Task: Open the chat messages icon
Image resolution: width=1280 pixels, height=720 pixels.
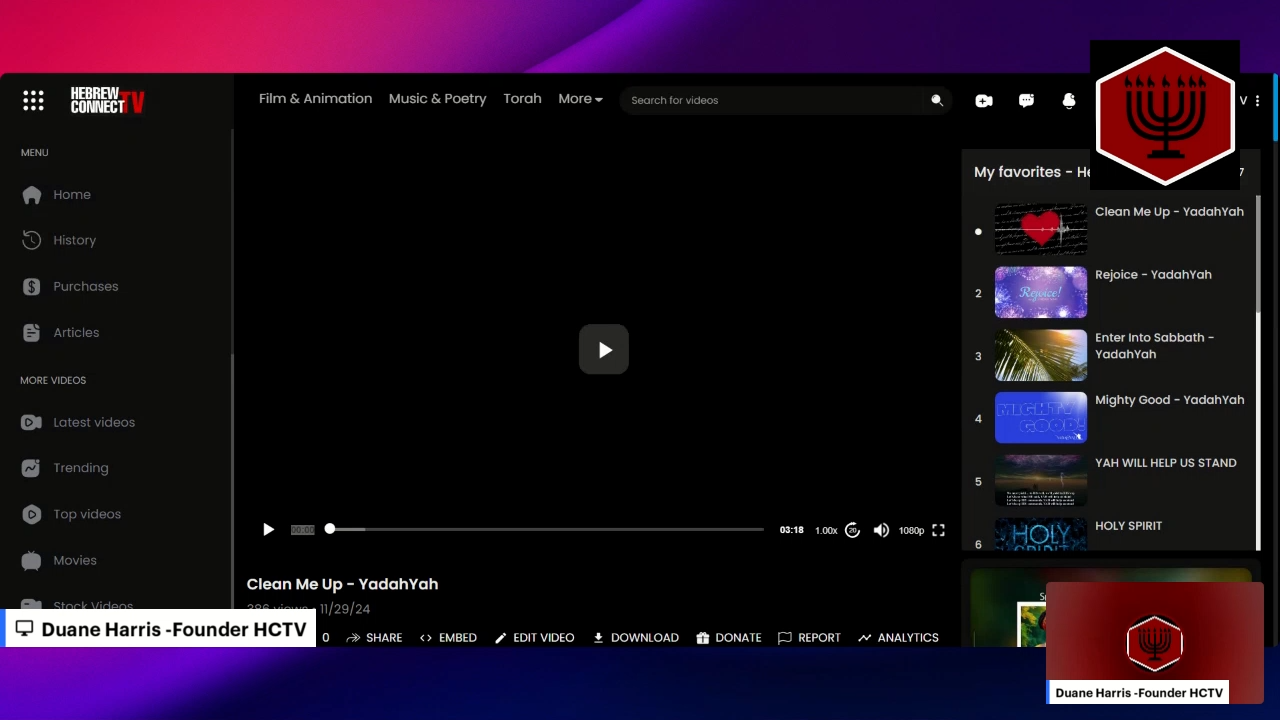Action: 1026,100
